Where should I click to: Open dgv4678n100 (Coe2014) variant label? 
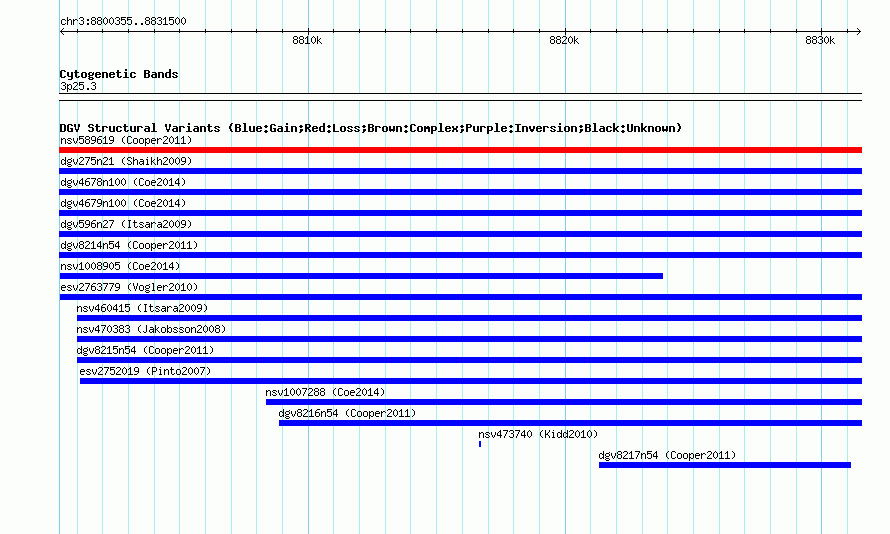tap(123, 182)
